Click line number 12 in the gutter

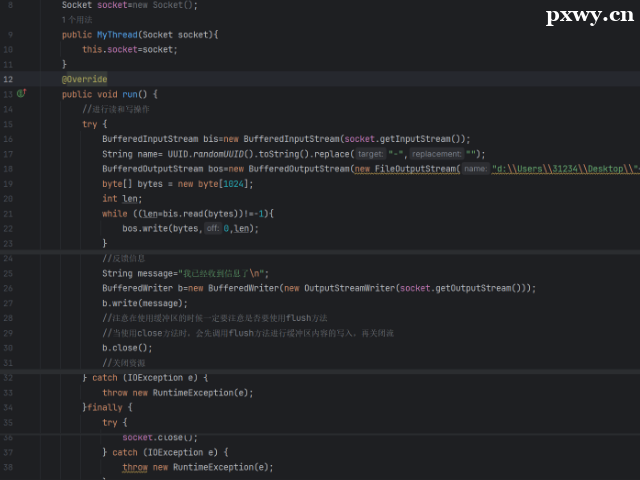8,79
